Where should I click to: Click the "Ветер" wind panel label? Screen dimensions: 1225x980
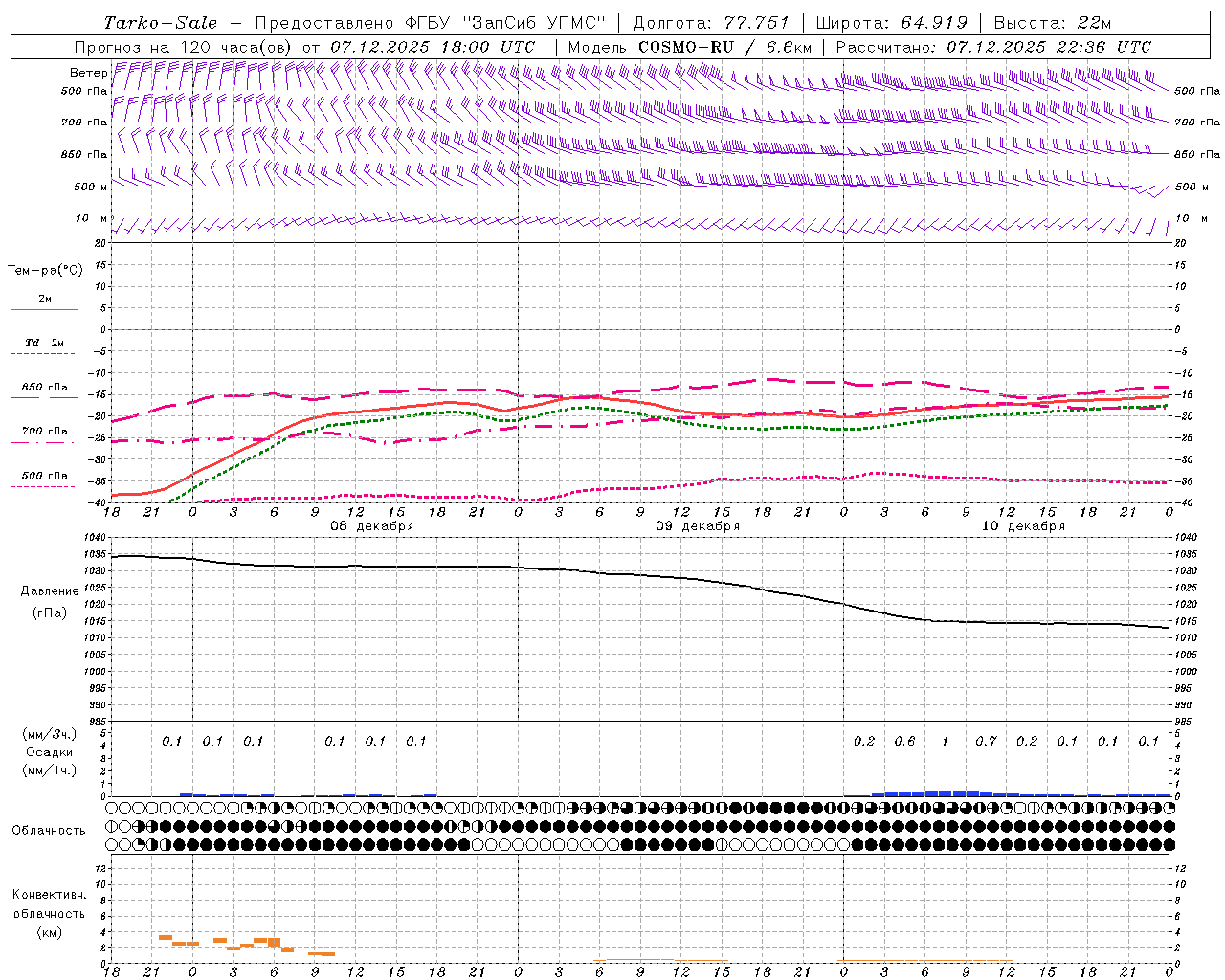(x=89, y=73)
